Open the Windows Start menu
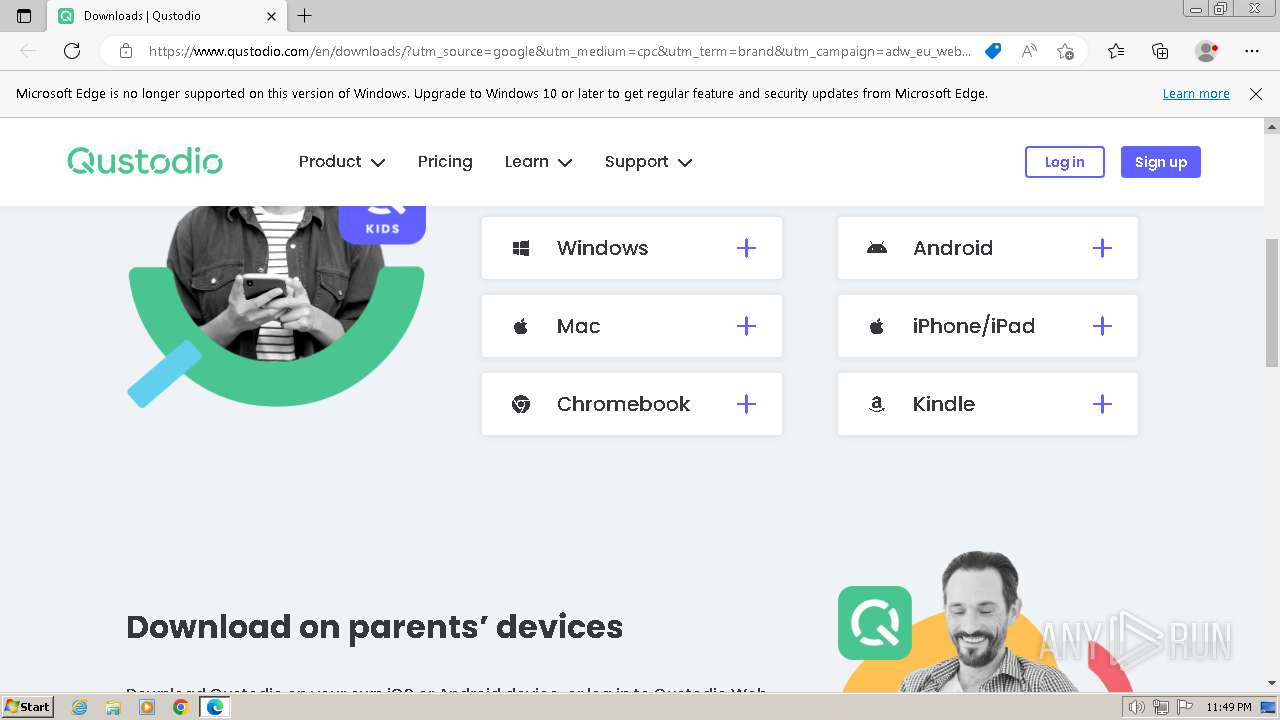The width and height of the screenshot is (1280, 720). tap(28, 707)
